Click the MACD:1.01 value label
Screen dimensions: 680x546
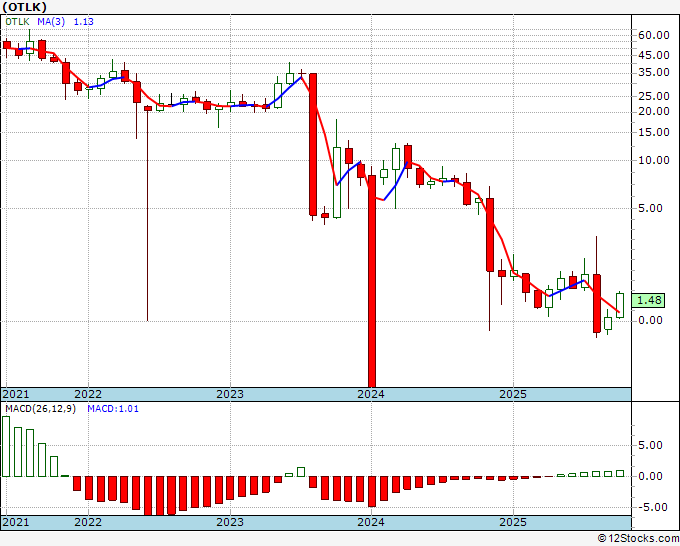click(x=113, y=409)
